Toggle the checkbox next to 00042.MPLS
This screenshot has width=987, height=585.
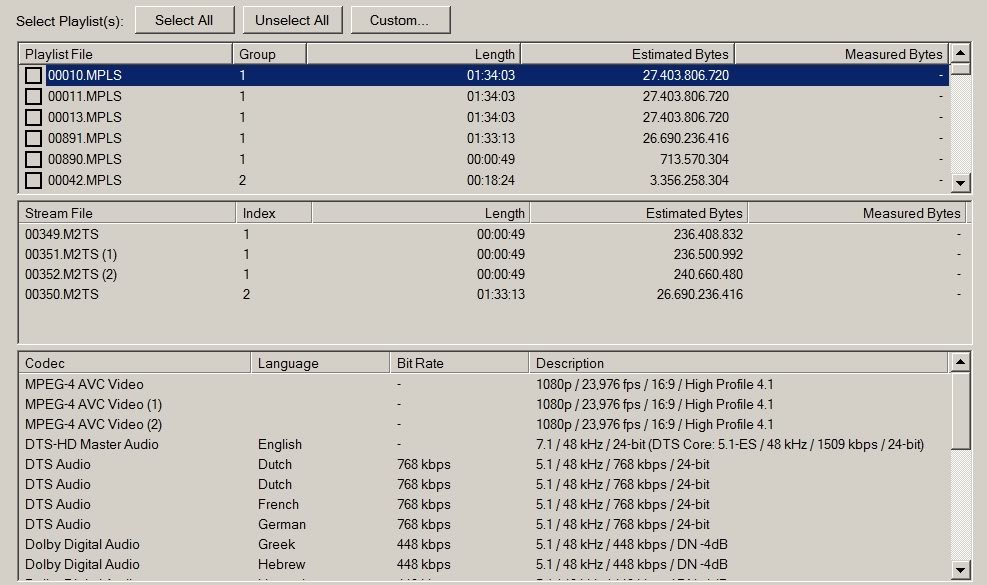click(34, 180)
